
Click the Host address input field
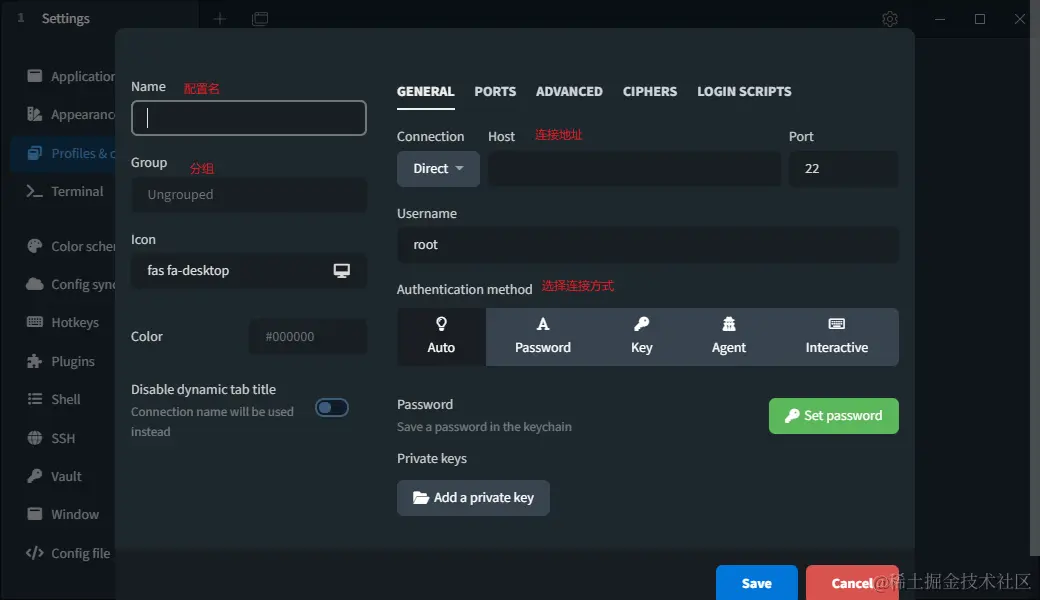635,168
